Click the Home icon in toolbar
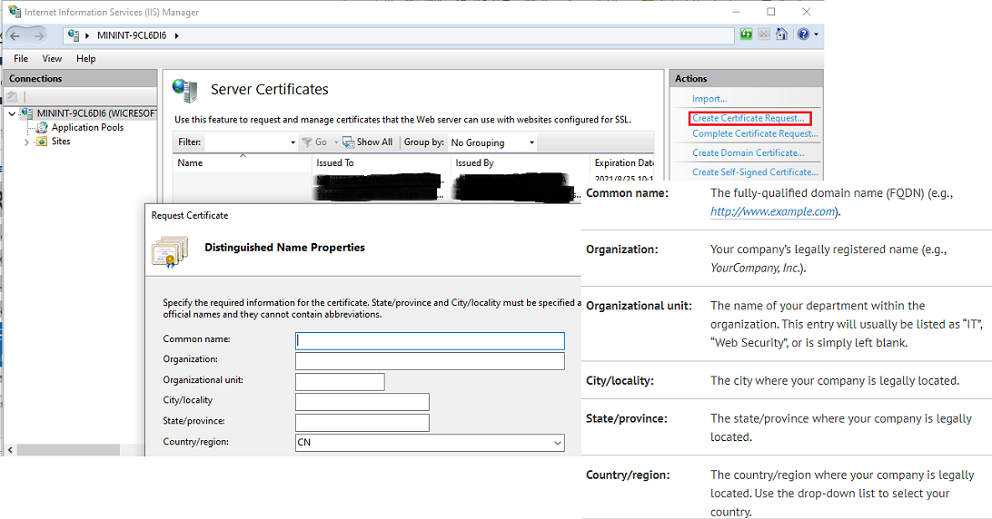The image size is (992, 519). pyautogui.click(x=782, y=34)
